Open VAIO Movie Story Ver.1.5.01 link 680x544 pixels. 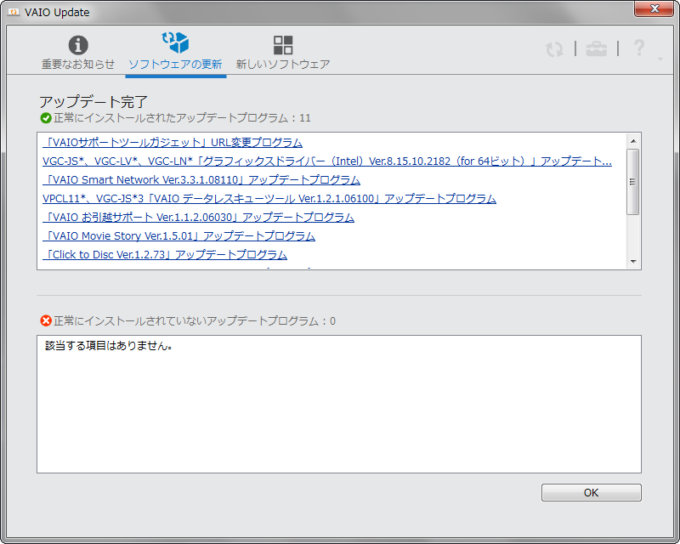[179, 236]
